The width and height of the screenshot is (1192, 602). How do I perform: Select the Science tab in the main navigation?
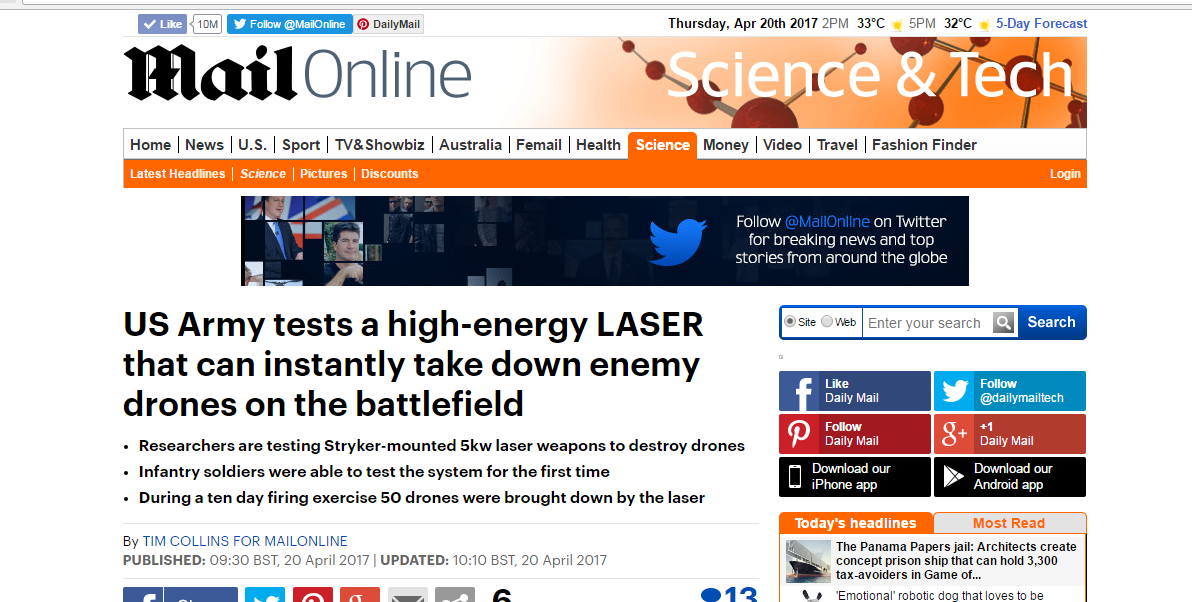tap(663, 145)
